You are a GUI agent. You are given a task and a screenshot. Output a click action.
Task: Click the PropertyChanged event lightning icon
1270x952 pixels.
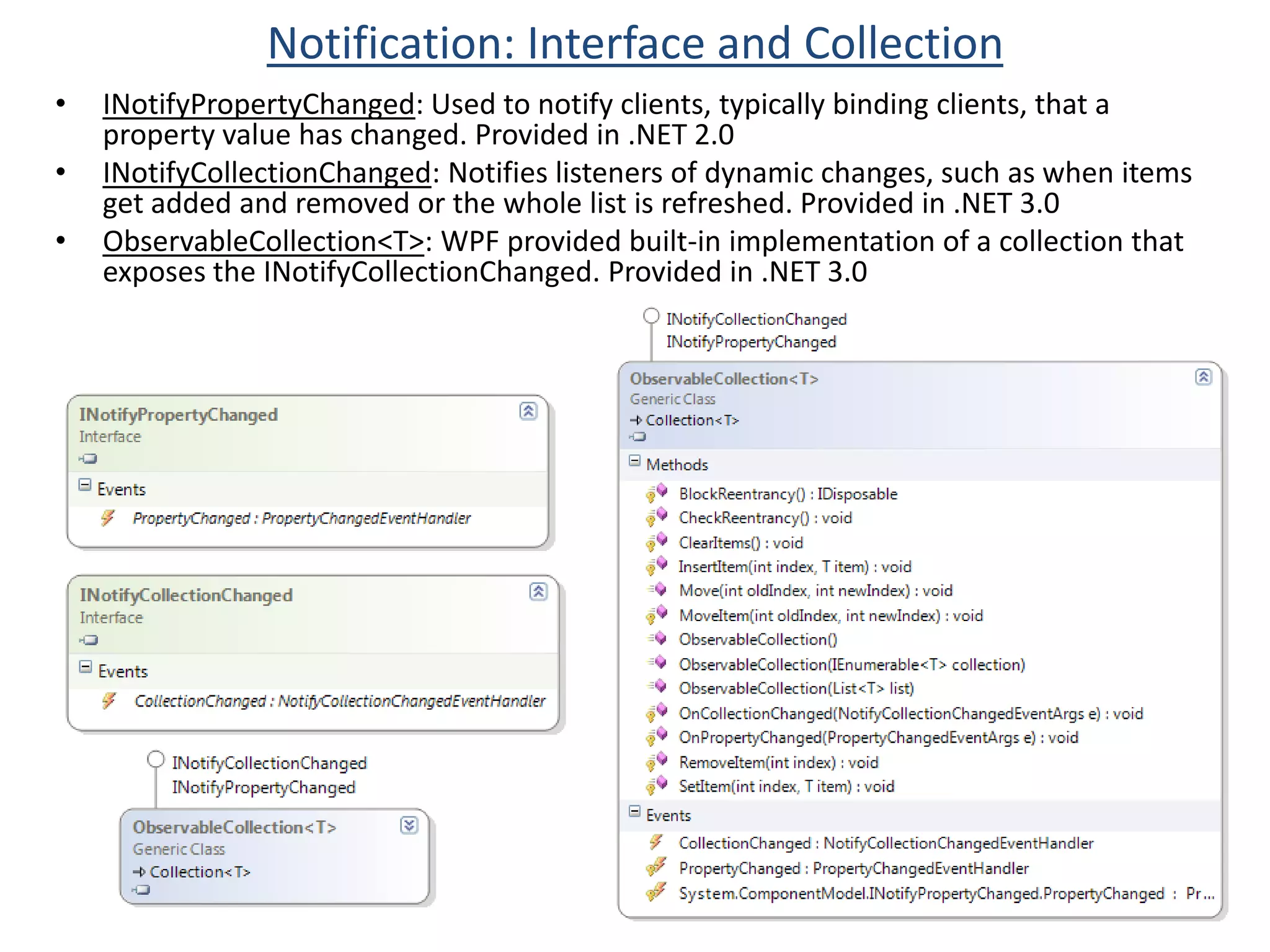[108, 518]
